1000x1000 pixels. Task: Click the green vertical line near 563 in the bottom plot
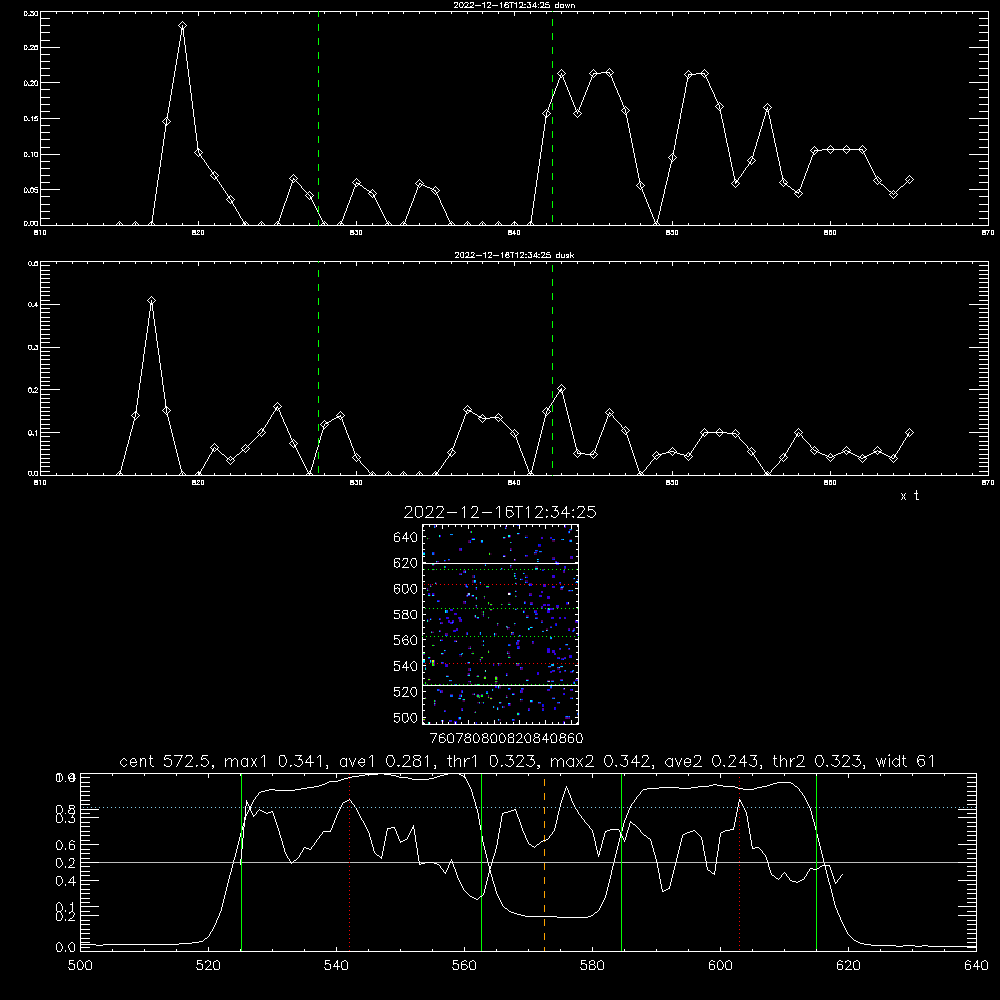482,863
